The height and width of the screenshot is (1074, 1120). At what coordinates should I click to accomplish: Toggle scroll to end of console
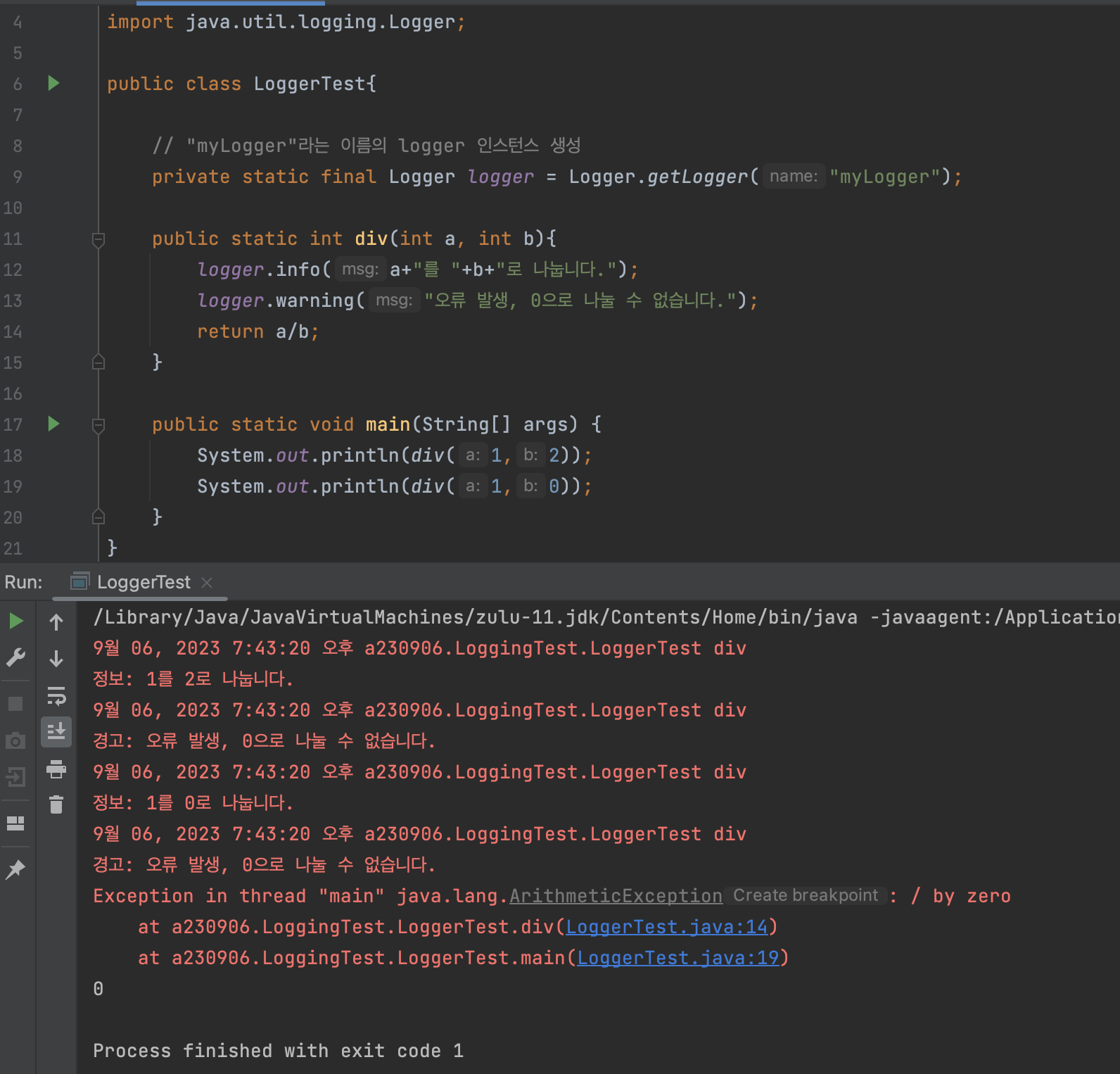(57, 732)
